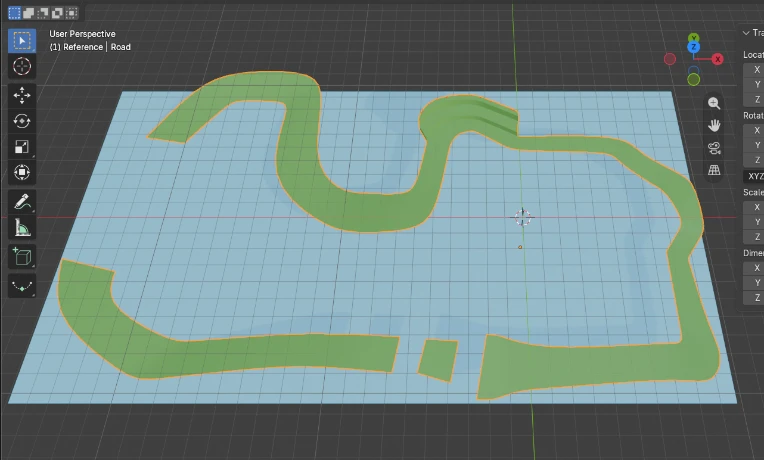Image resolution: width=764 pixels, height=460 pixels.
Task: Click the hand pan-view icon
Action: click(714, 126)
